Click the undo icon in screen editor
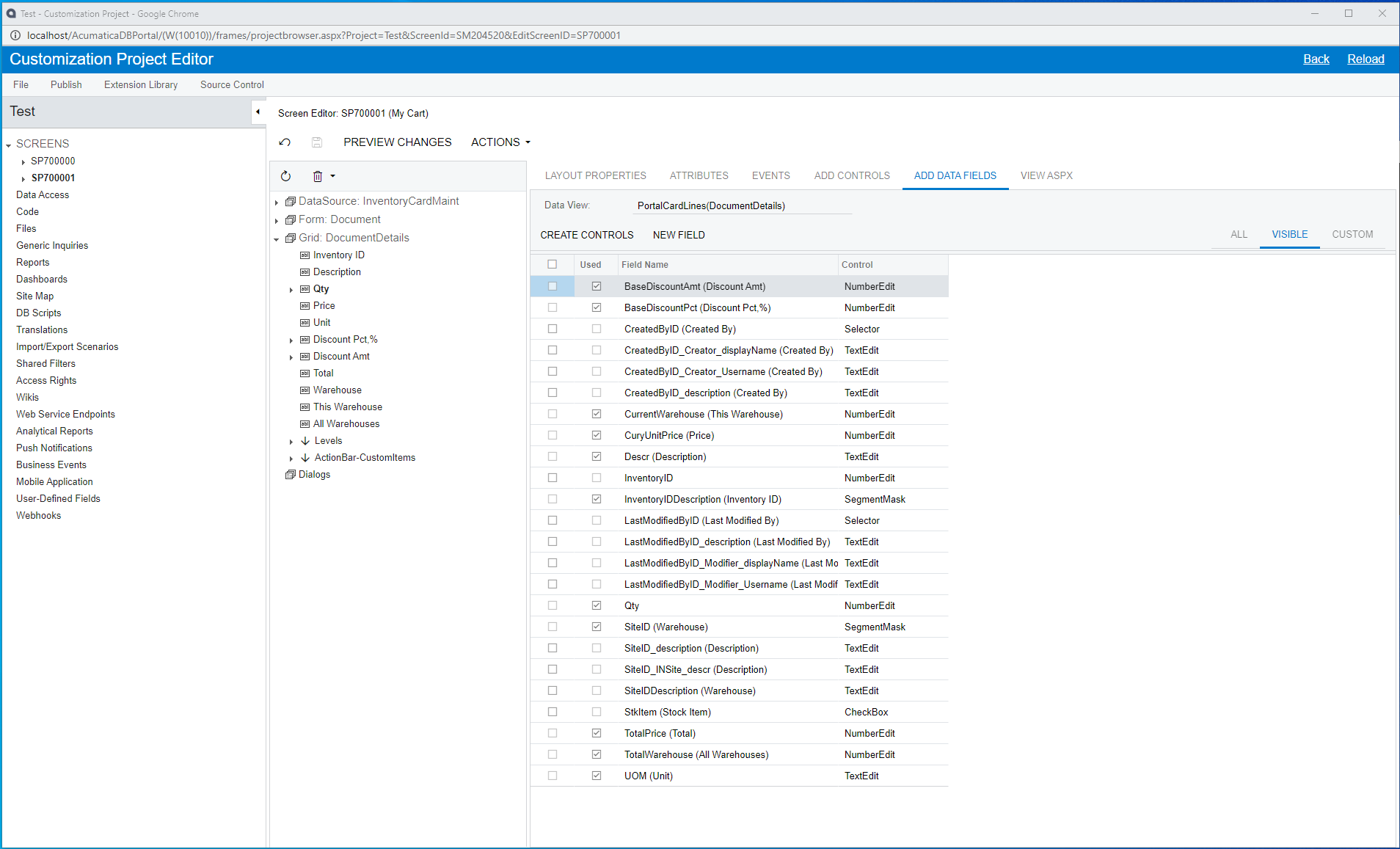This screenshot has height=849, width=1400. click(285, 142)
